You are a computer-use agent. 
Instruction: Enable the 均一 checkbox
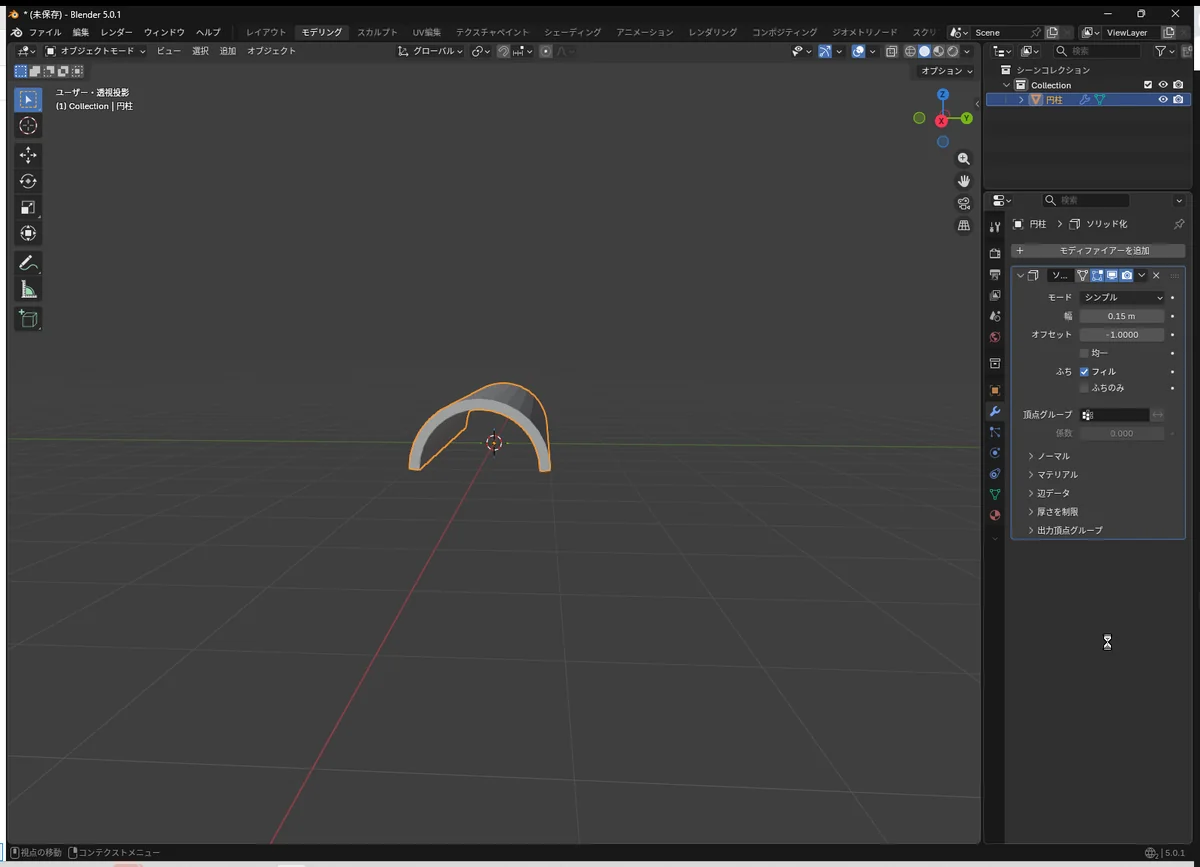tap(1084, 353)
